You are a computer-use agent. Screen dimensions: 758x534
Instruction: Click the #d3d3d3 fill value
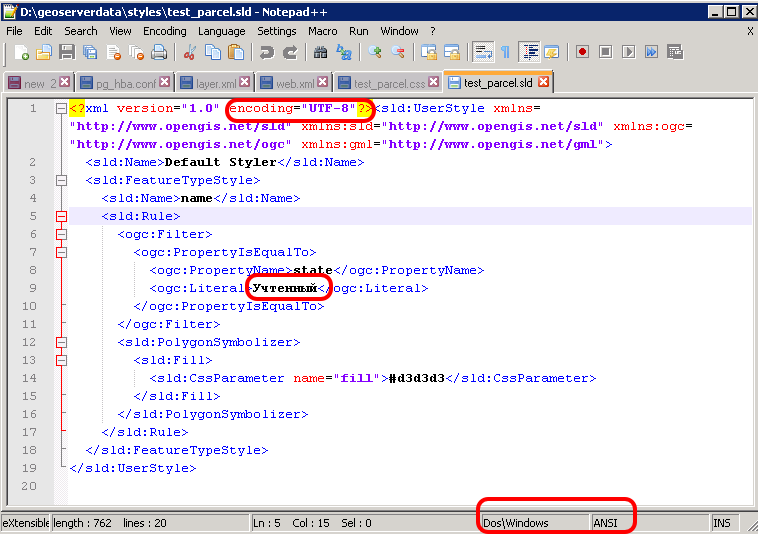pyautogui.click(x=417, y=378)
